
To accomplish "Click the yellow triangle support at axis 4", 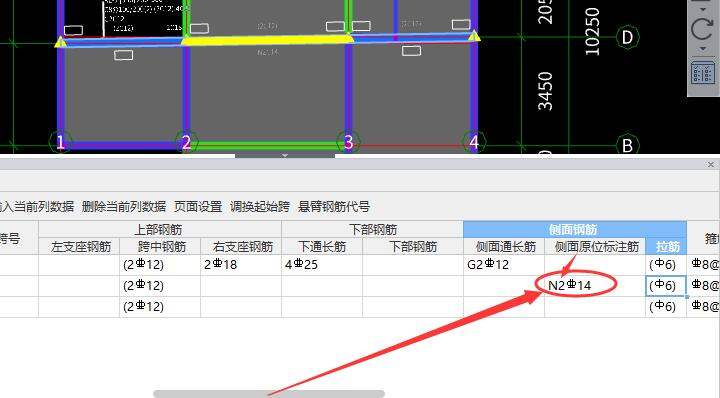I will pyautogui.click(x=474, y=36).
